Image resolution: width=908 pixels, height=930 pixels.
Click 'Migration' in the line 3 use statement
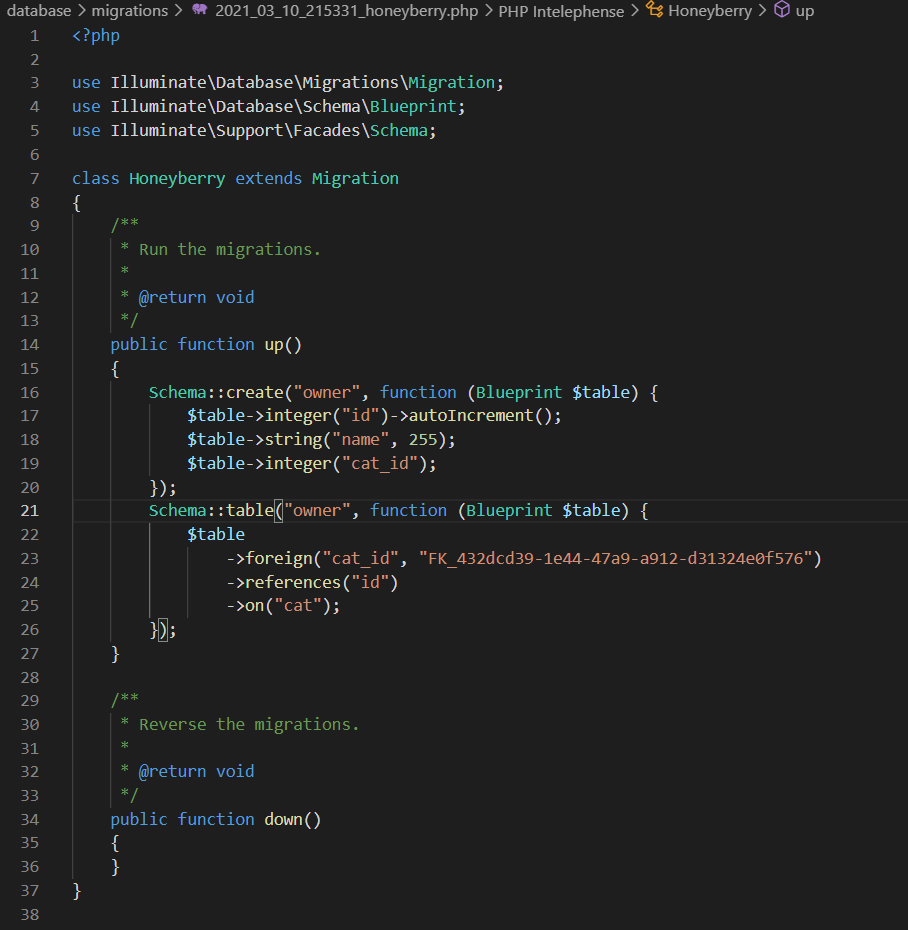point(451,82)
